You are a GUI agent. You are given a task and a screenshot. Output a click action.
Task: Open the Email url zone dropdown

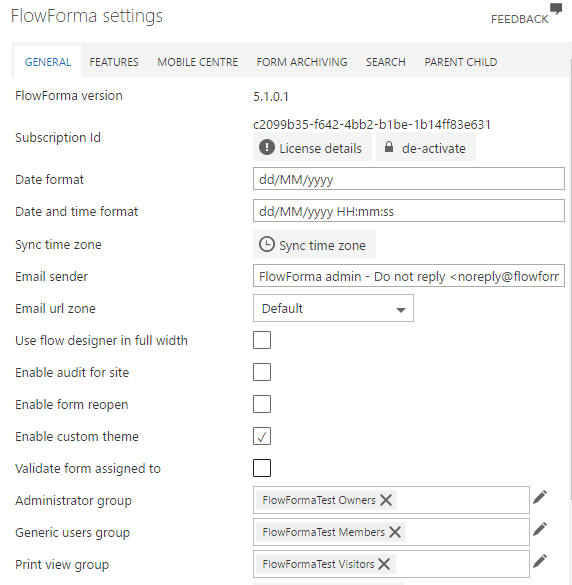click(x=333, y=308)
